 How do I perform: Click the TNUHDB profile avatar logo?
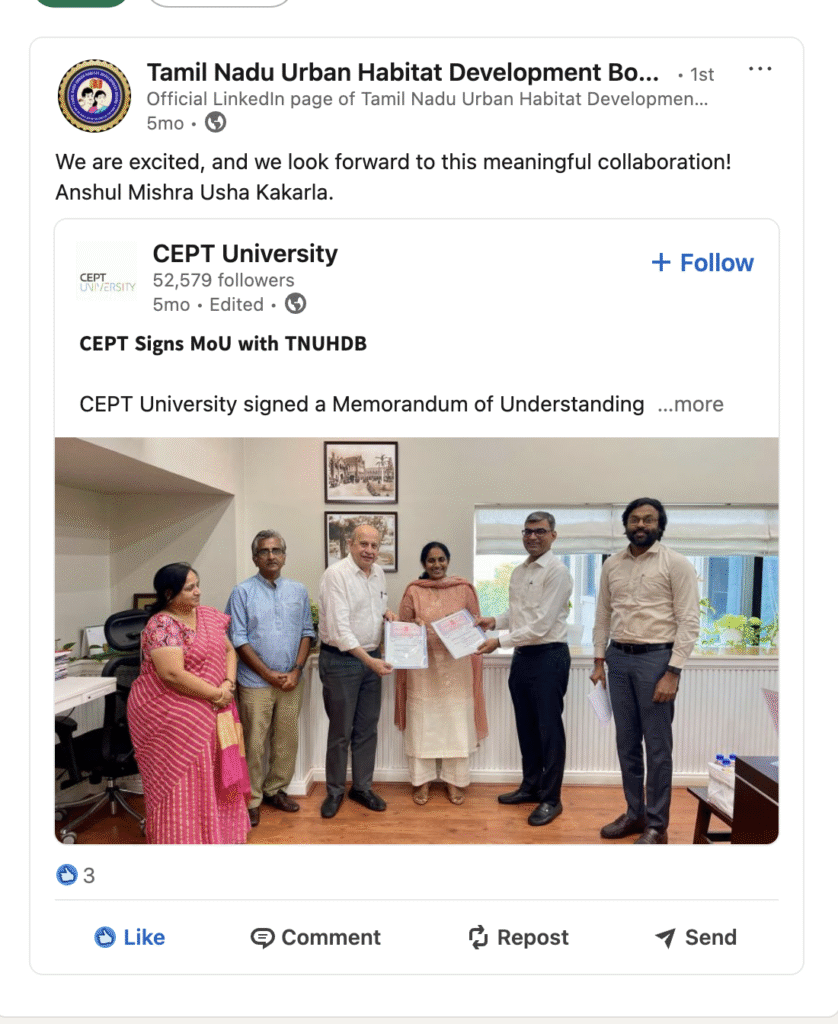point(94,96)
